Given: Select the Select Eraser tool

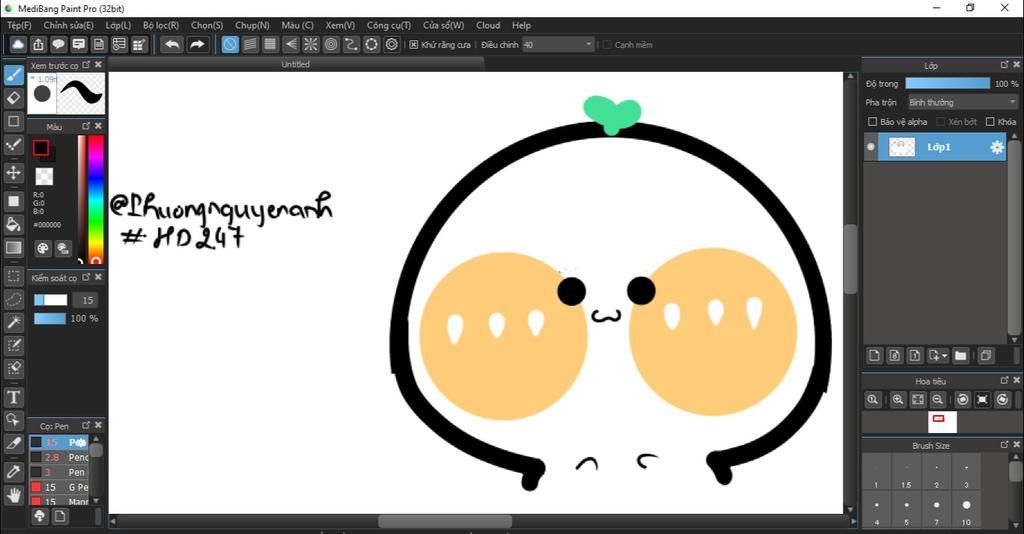Looking at the screenshot, I should [14, 368].
